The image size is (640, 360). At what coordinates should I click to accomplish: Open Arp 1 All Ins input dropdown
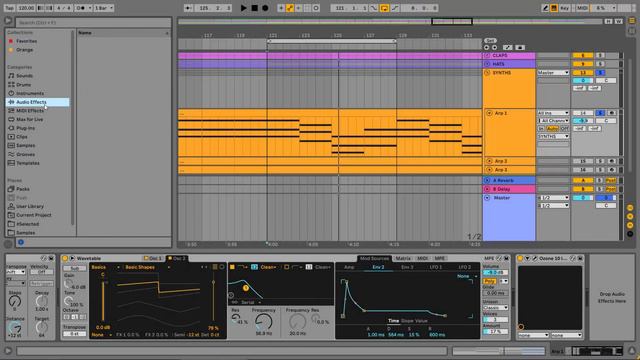coord(553,113)
